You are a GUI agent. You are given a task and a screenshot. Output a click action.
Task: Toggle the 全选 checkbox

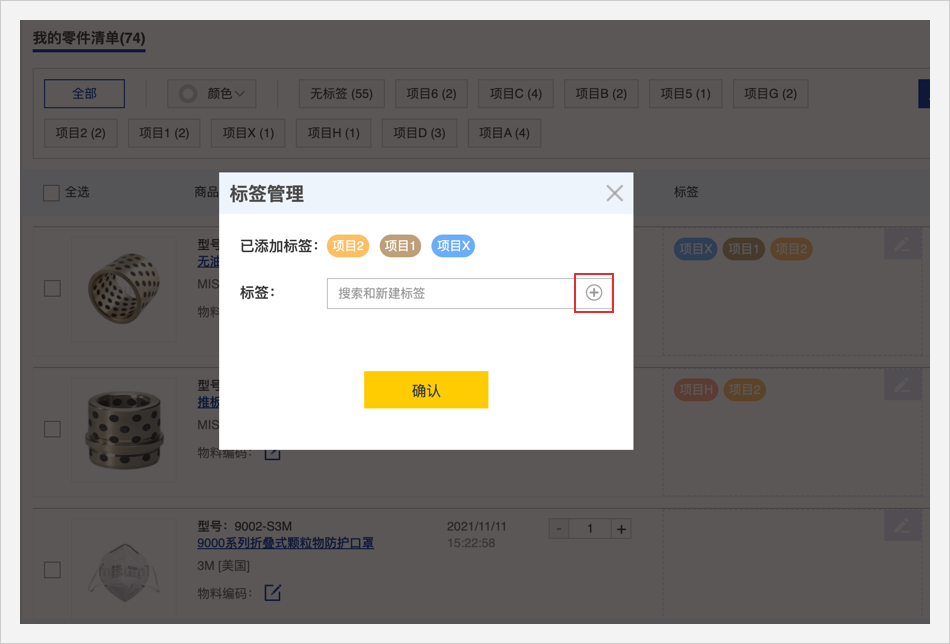coord(52,192)
